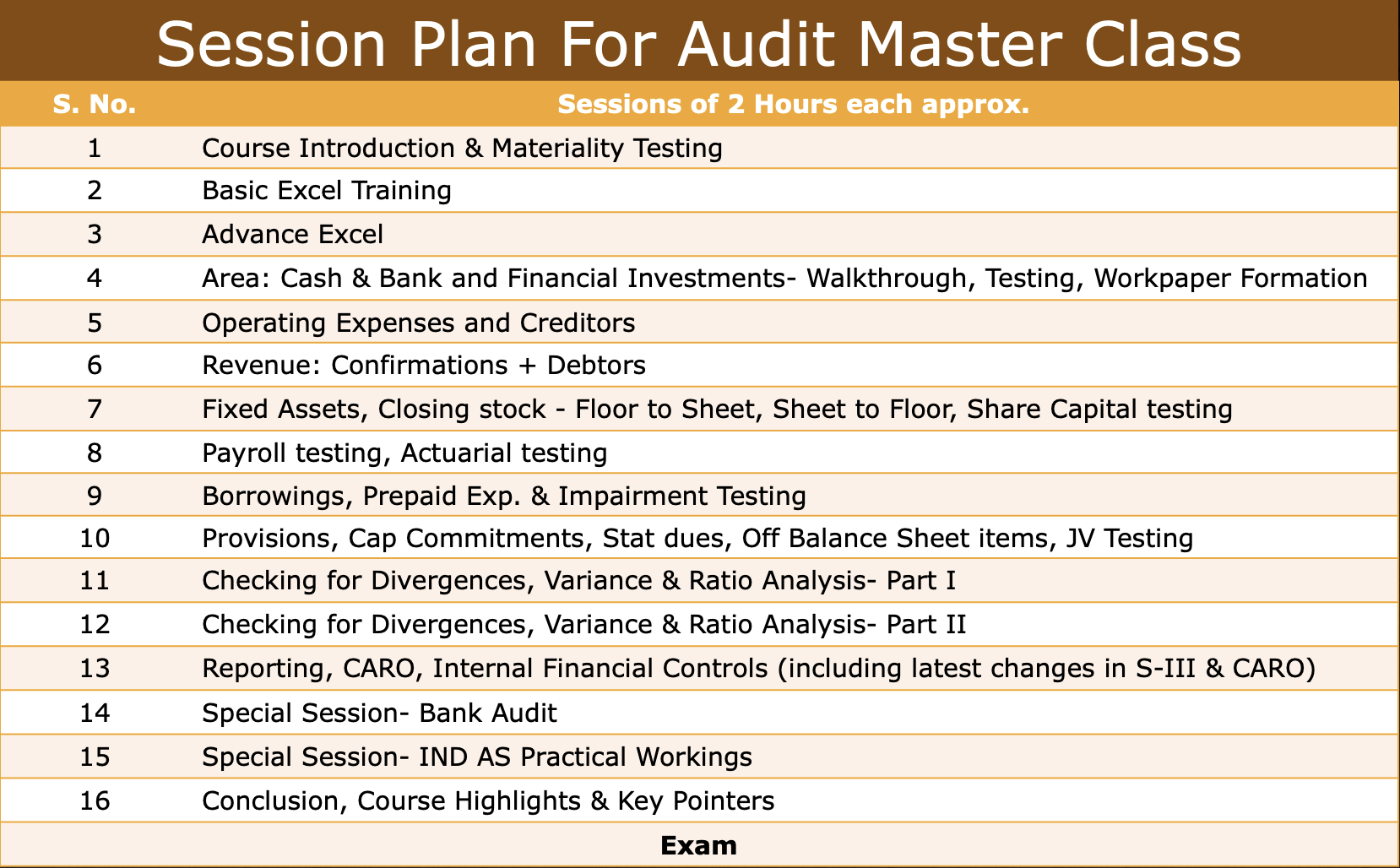Select the Reporting, CARO, Internal Financial Controls row
Image resolution: width=1400 pixels, height=868 pixels.
click(758, 669)
